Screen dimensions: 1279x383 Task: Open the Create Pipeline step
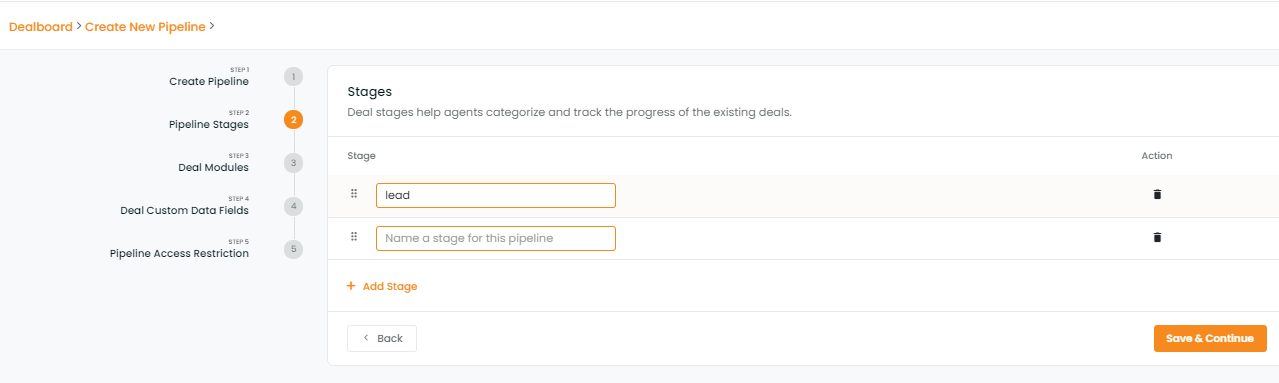coord(209,81)
